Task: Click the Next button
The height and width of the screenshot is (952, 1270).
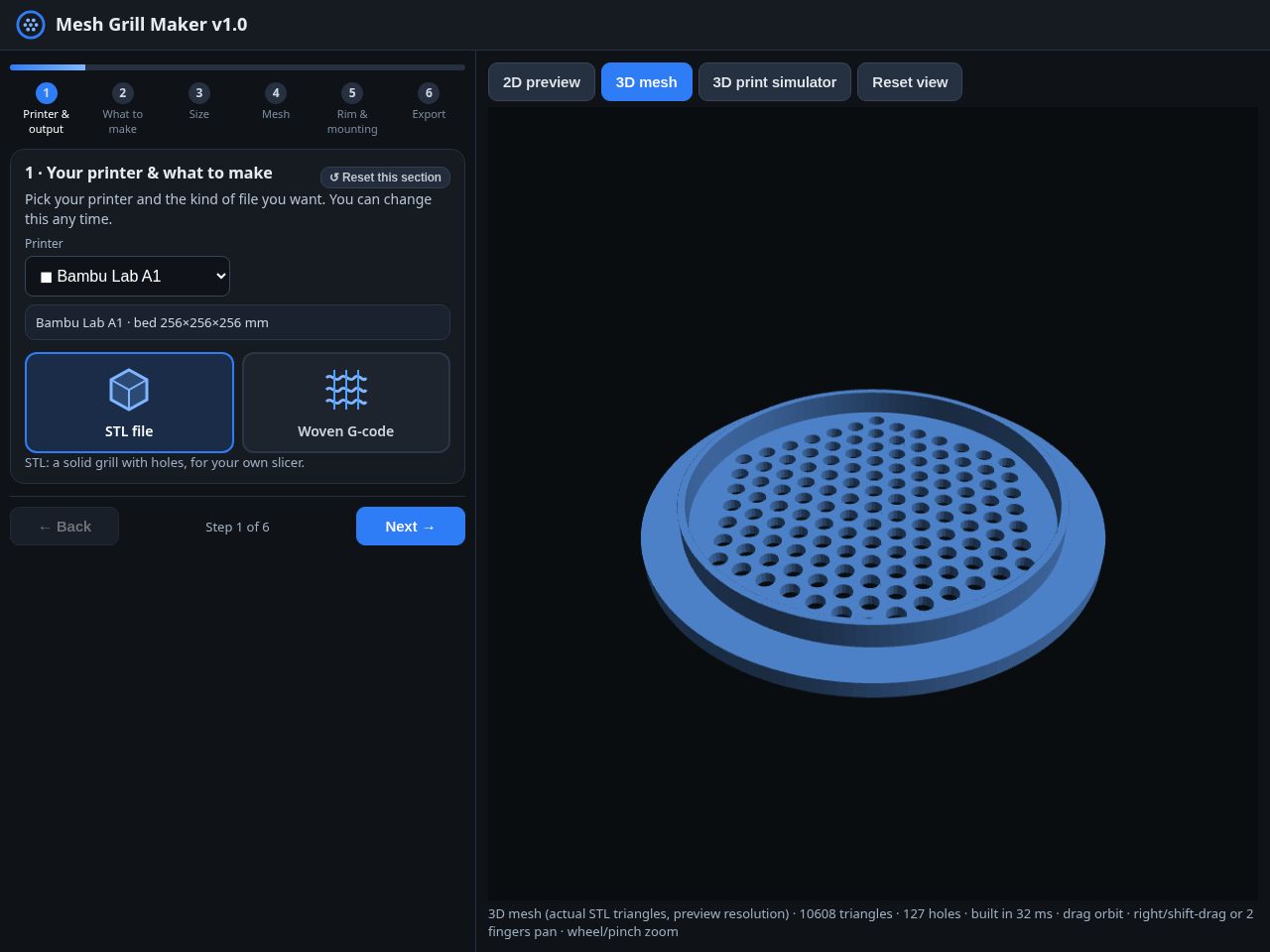Action: tap(411, 527)
